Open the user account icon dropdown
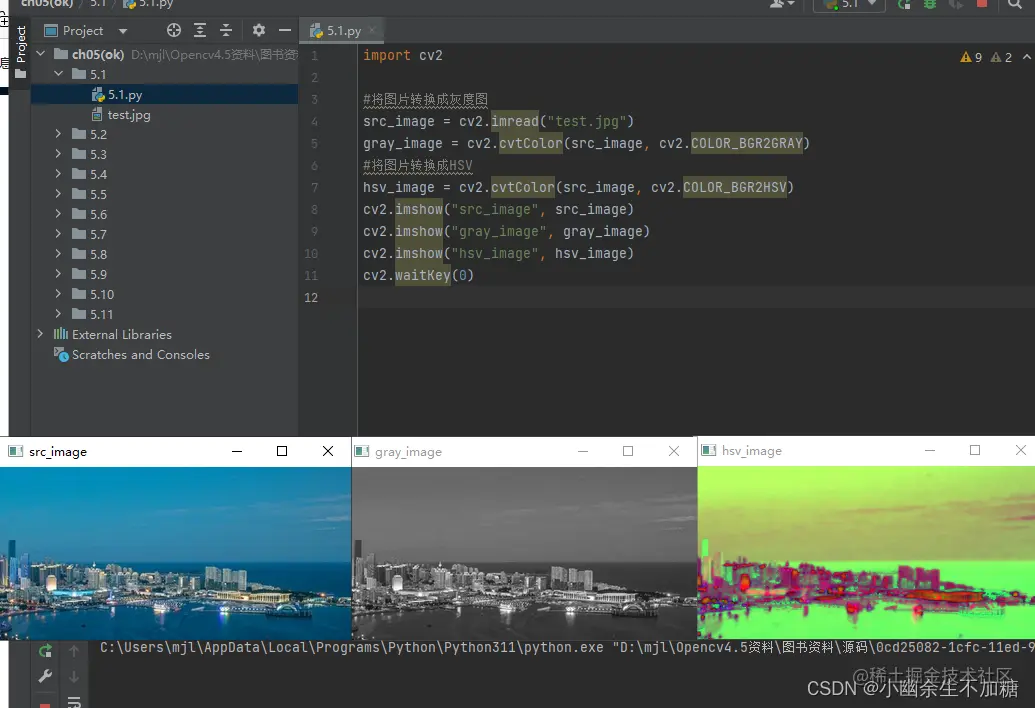This screenshot has width=1035, height=708. 782,4
